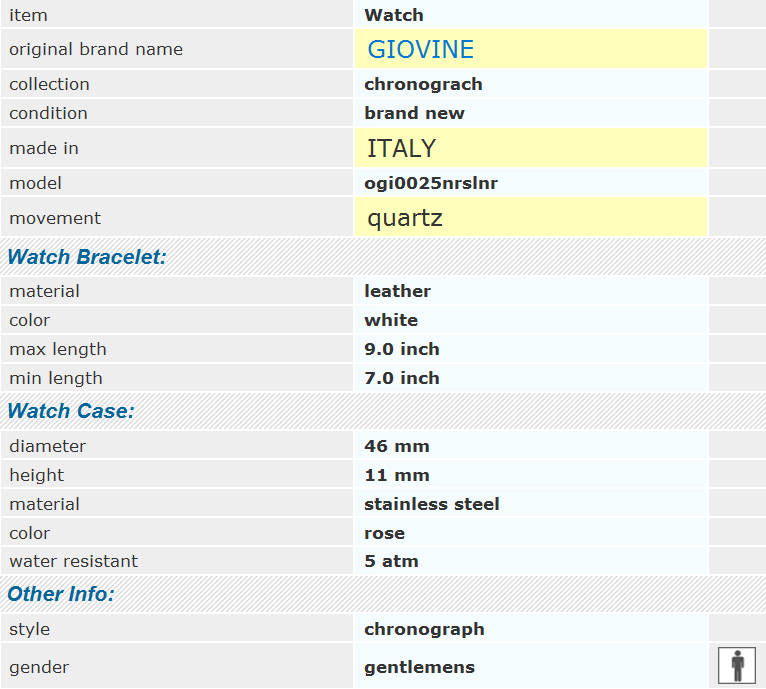Click the white bracelet color value

391,320
